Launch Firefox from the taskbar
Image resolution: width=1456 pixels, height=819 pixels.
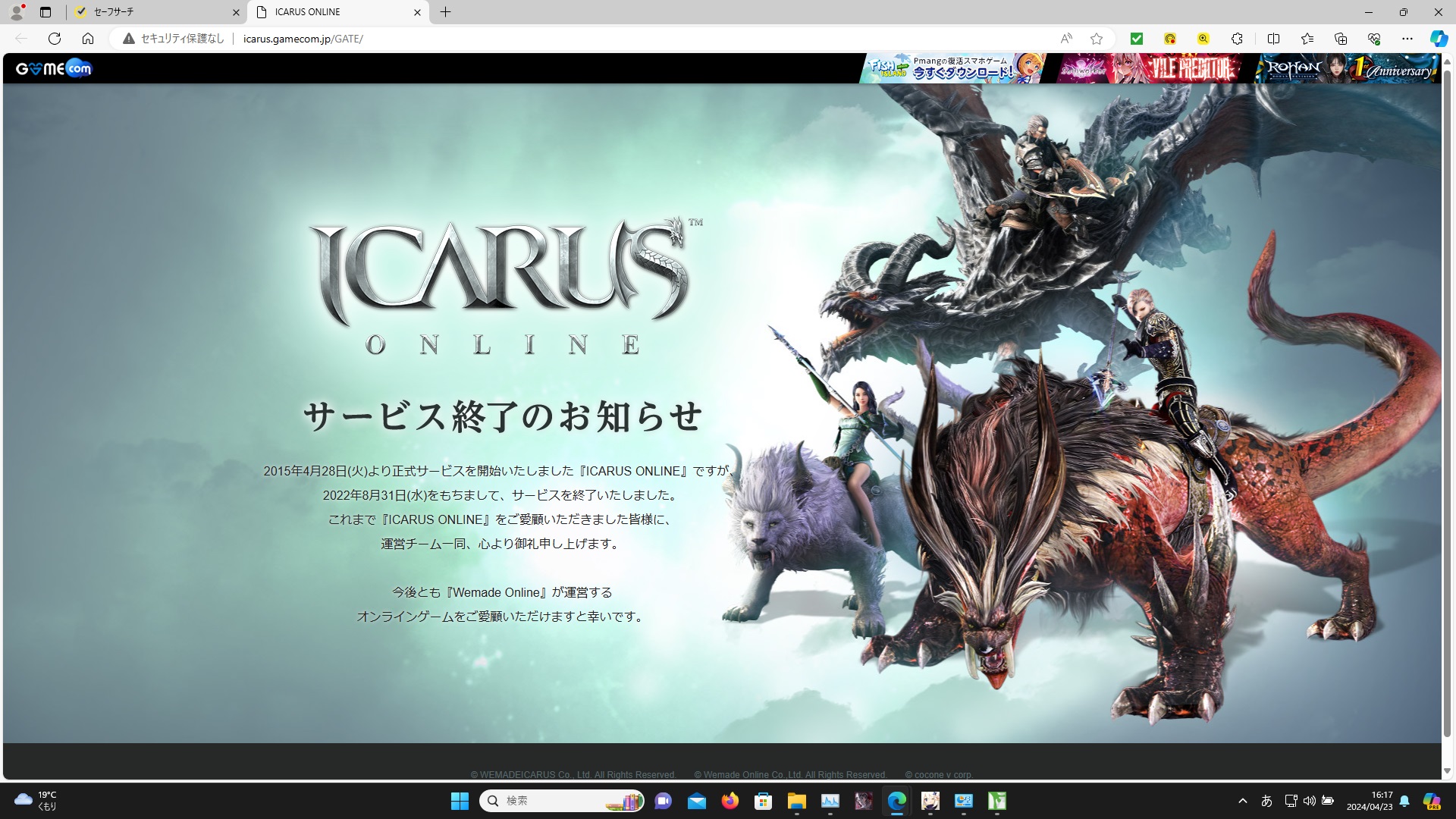click(729, 802)
